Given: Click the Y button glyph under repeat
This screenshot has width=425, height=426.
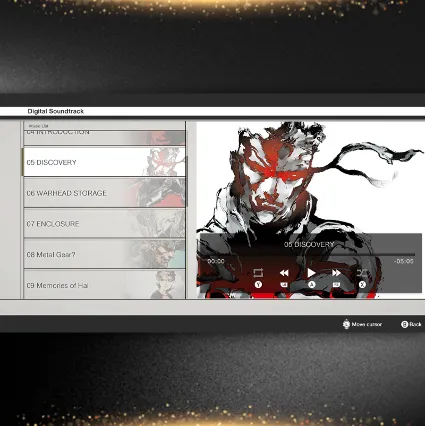Looking at the screenshot, I should 258,285.
